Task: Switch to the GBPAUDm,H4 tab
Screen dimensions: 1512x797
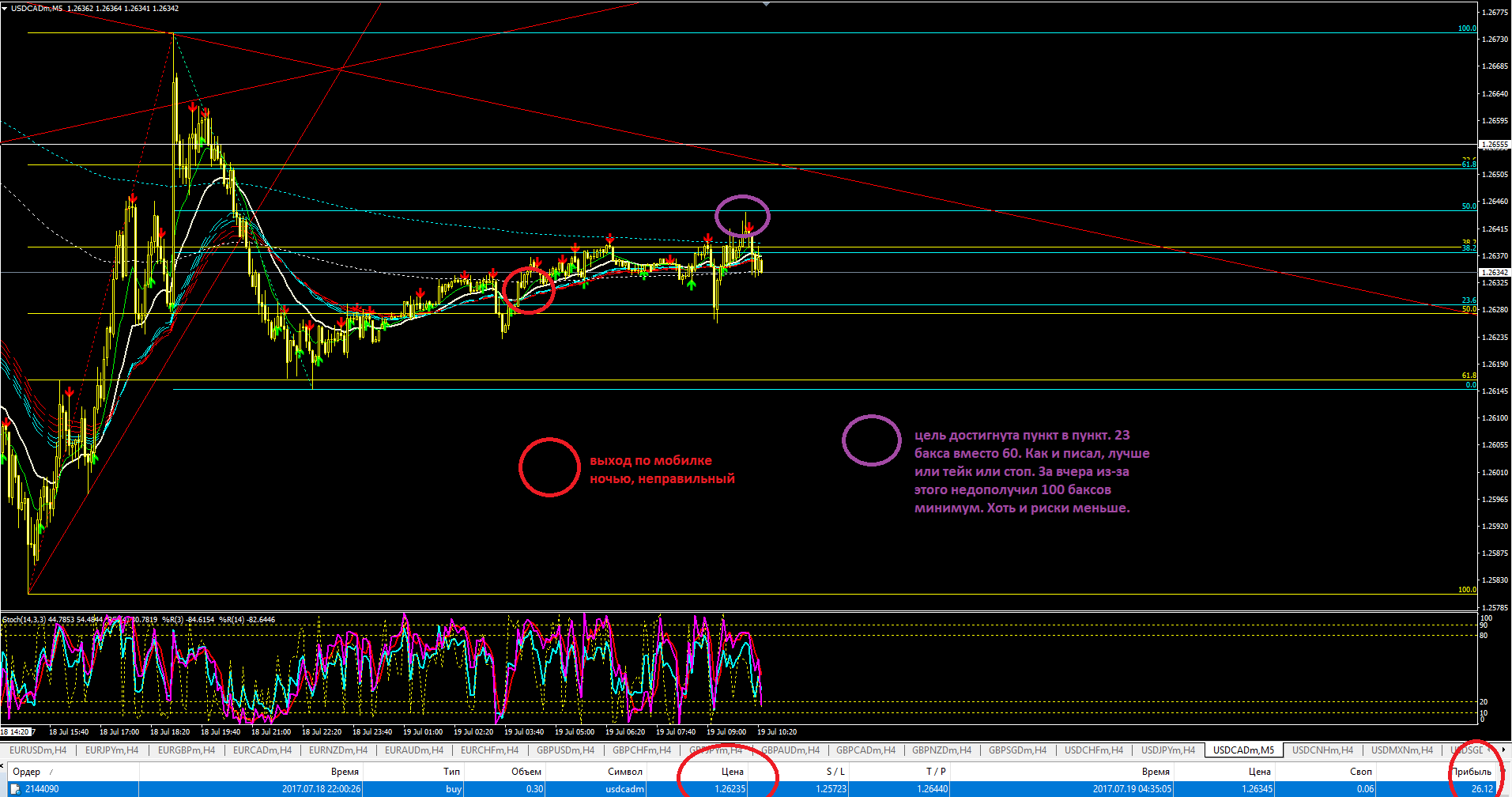Action: pos(790,750)
